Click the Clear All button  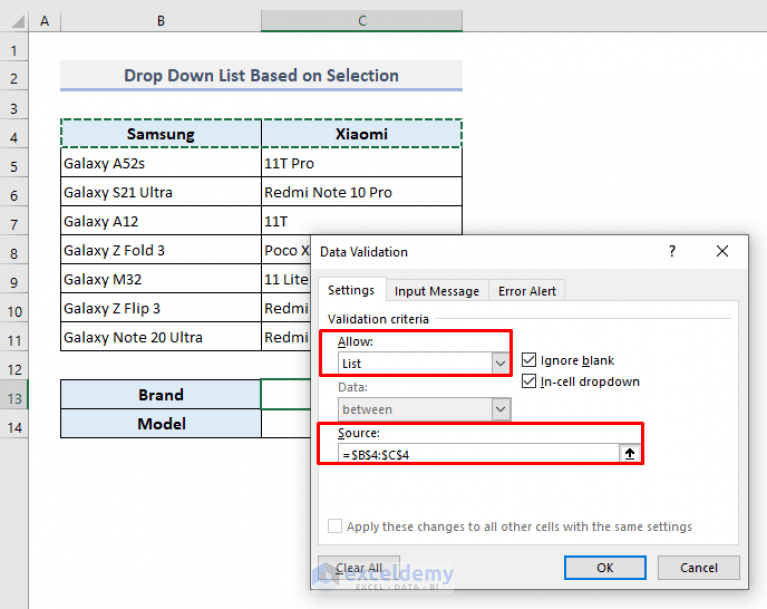(x=359, y=567)
